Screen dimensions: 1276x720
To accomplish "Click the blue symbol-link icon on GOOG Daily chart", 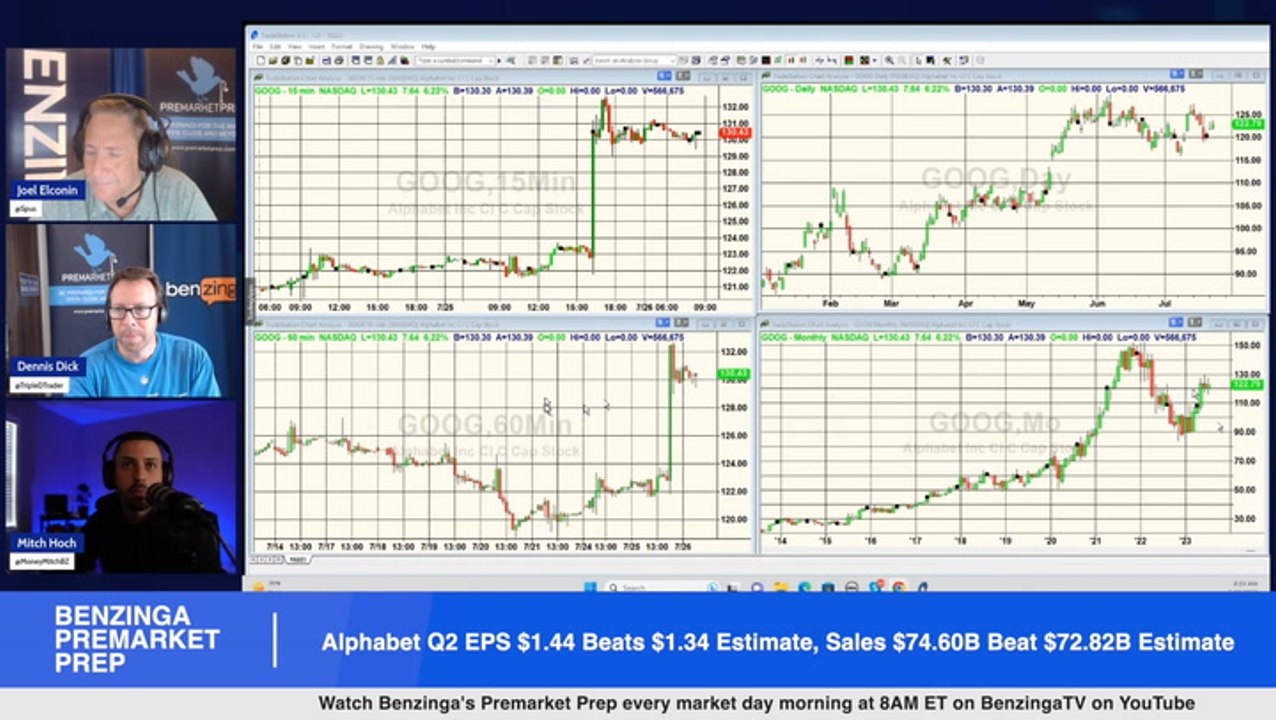I will pos(1177,75).
